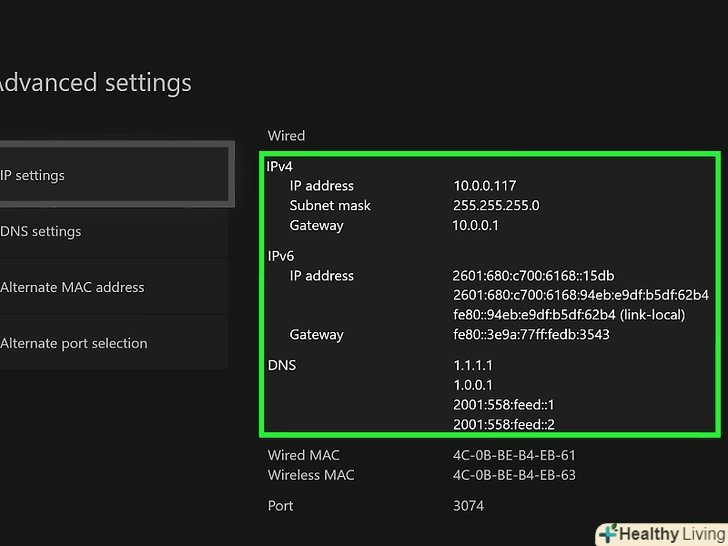
Task: Select IPv6 address ending in ::15db
Action: tap(533, 276)
